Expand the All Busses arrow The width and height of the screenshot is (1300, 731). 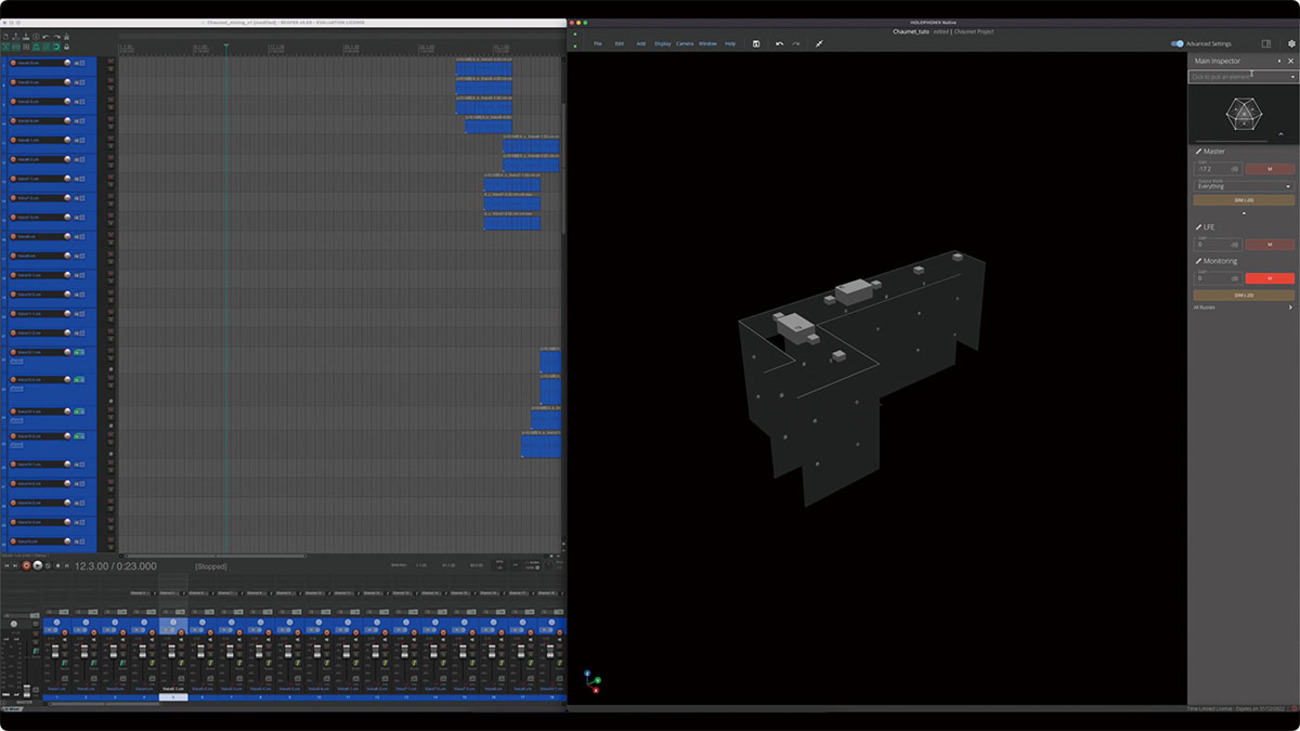coord(1290,308)
